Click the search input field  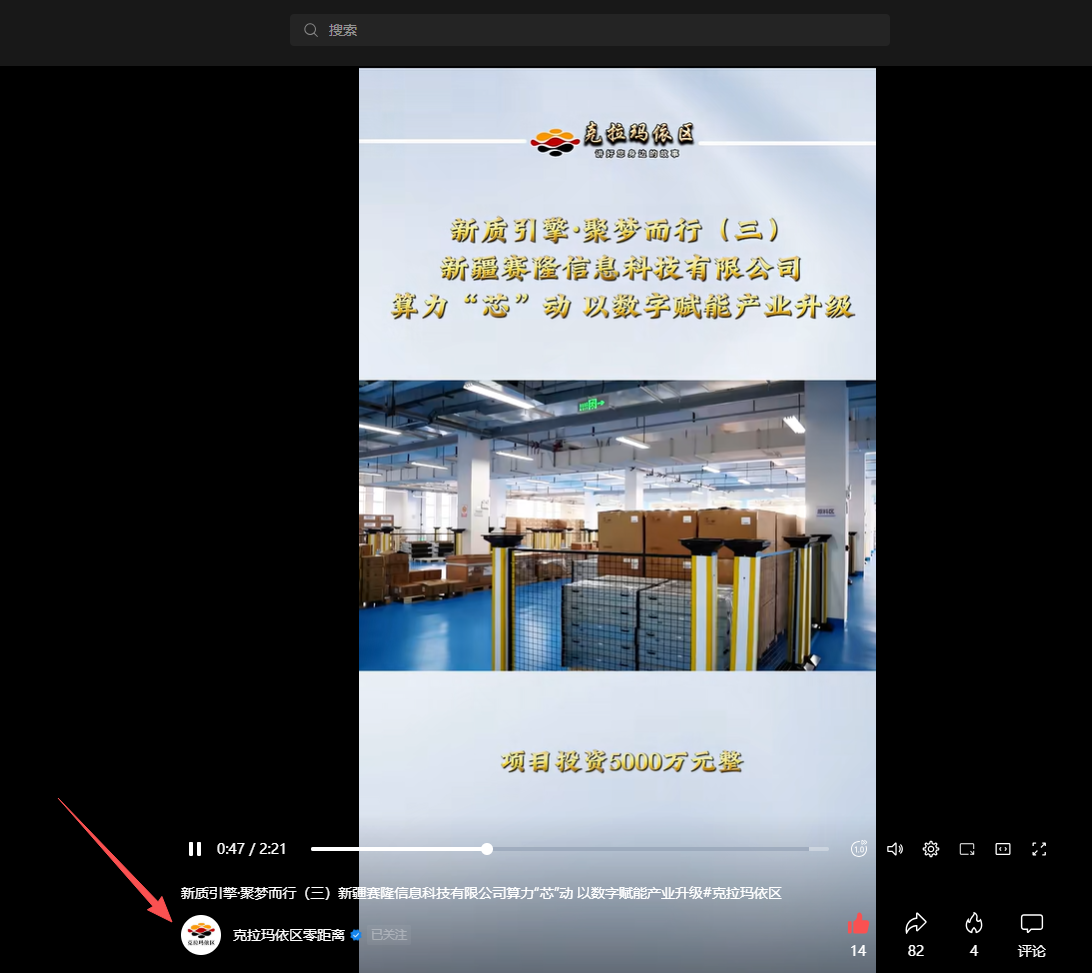tap(590, 30)
